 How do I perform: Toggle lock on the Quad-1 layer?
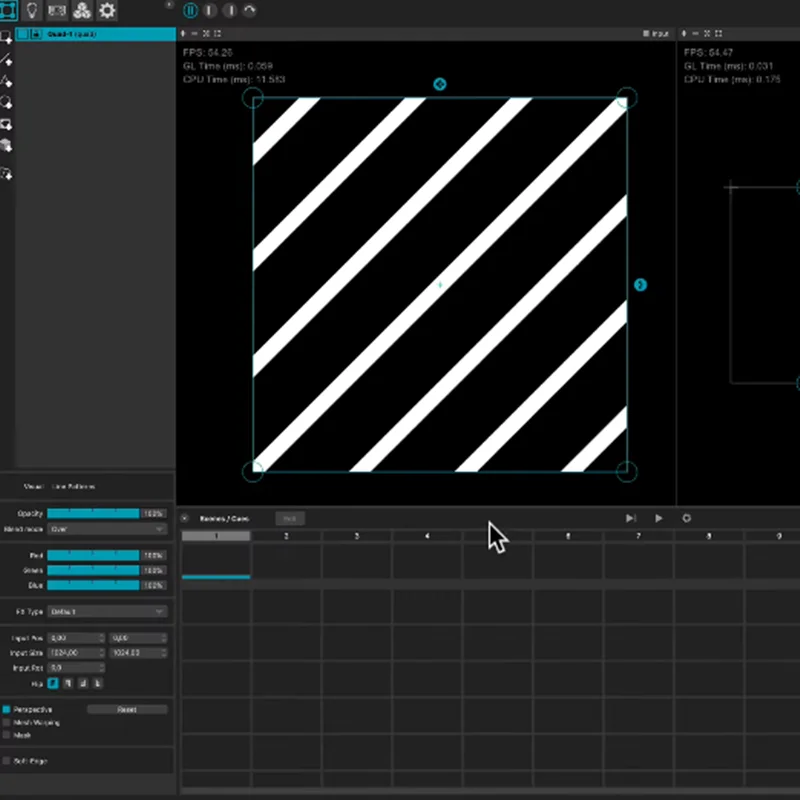36,34
